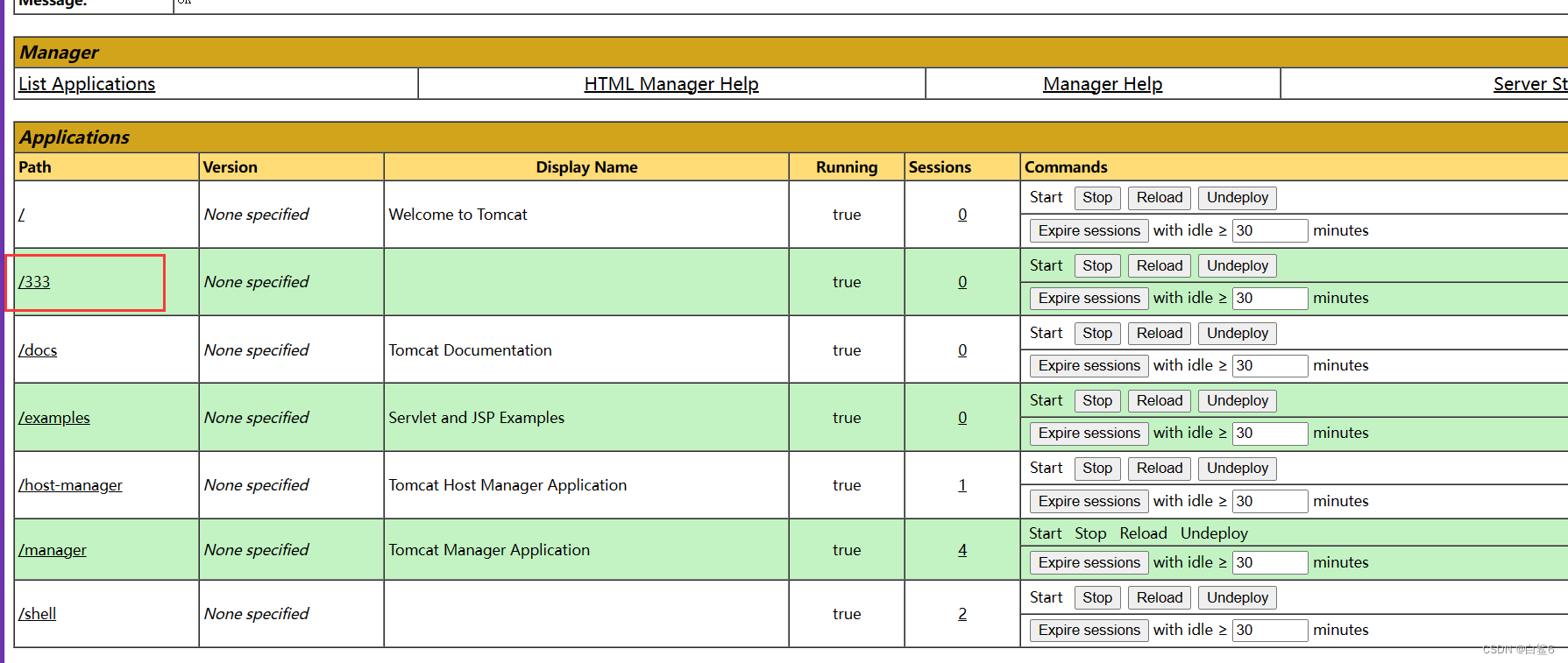Reload the Tomcat Host Manager Application
This screenshot has height=663, width=1568.
pyautogui.click(x=1160, y=469)
